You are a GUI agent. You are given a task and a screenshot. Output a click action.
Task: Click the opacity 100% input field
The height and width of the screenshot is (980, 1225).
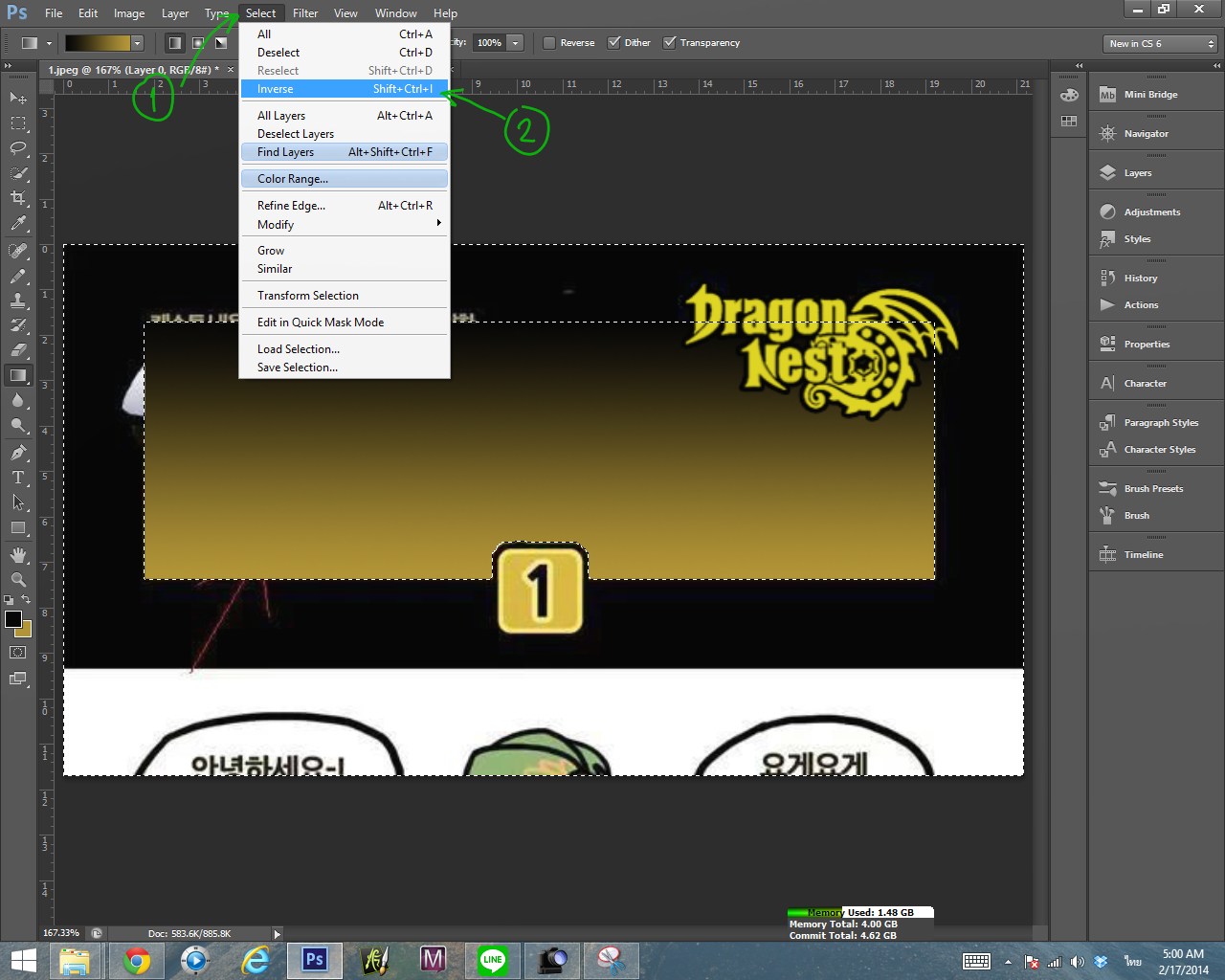point(490,43)
